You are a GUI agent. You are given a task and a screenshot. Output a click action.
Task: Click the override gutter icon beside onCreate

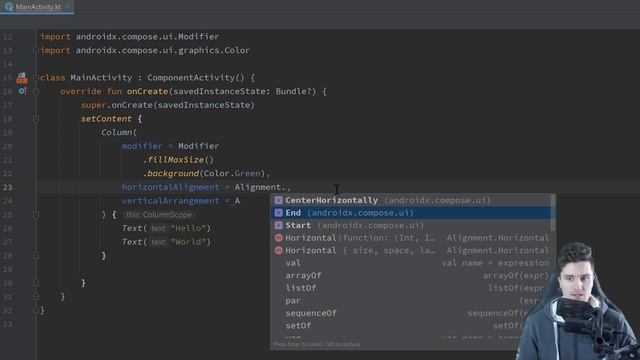pos(22,91)
